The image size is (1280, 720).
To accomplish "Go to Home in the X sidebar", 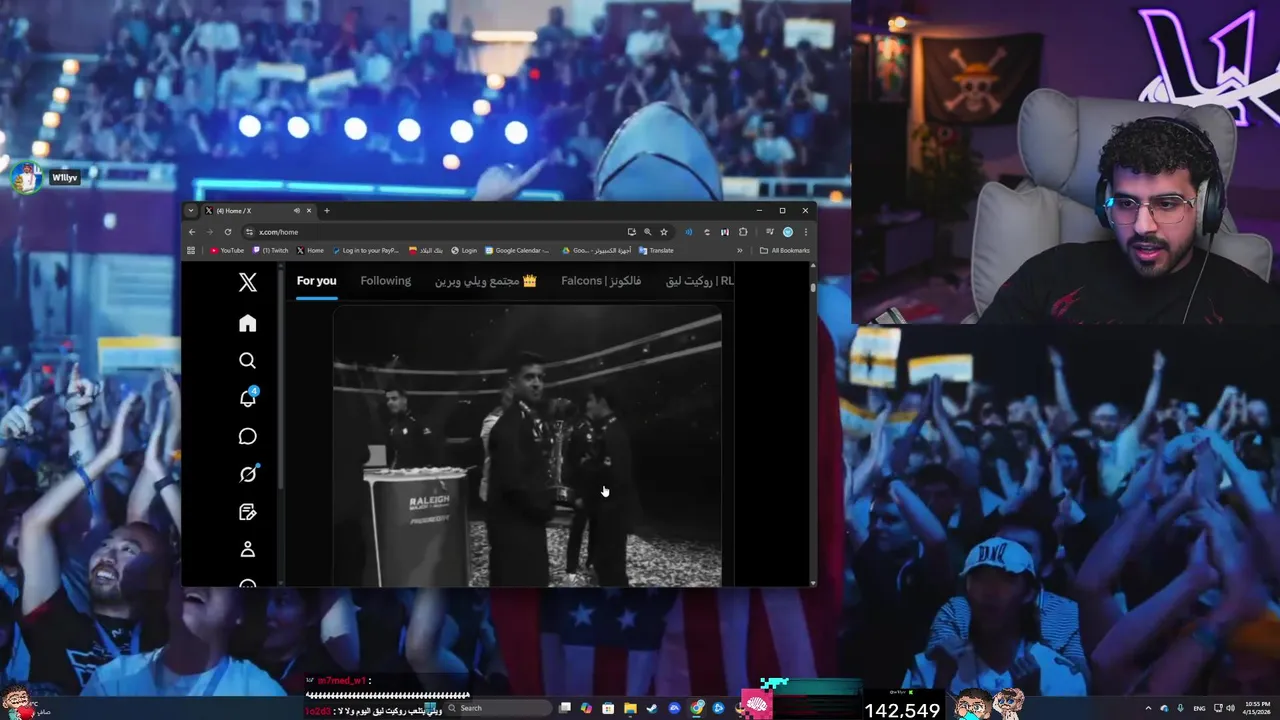I will pos(248,323).
